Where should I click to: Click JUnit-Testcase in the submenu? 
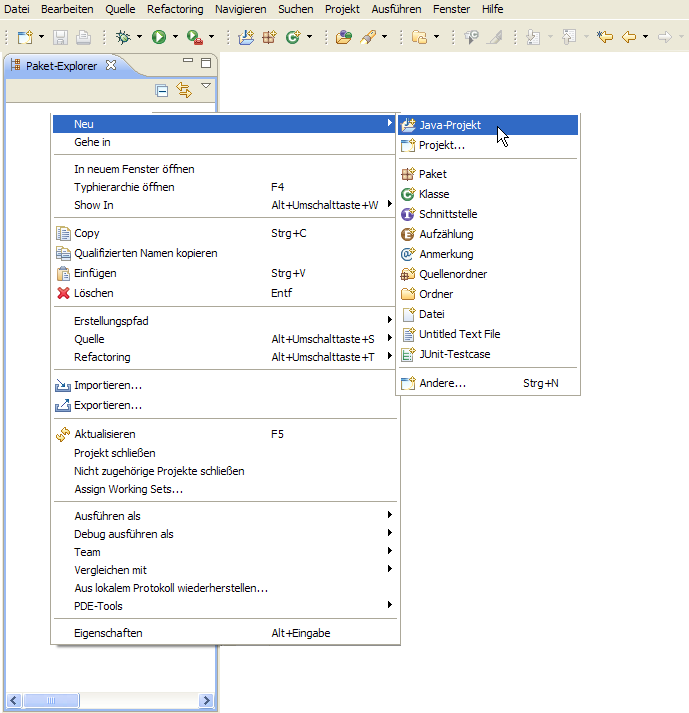click(x=454, y=354)
